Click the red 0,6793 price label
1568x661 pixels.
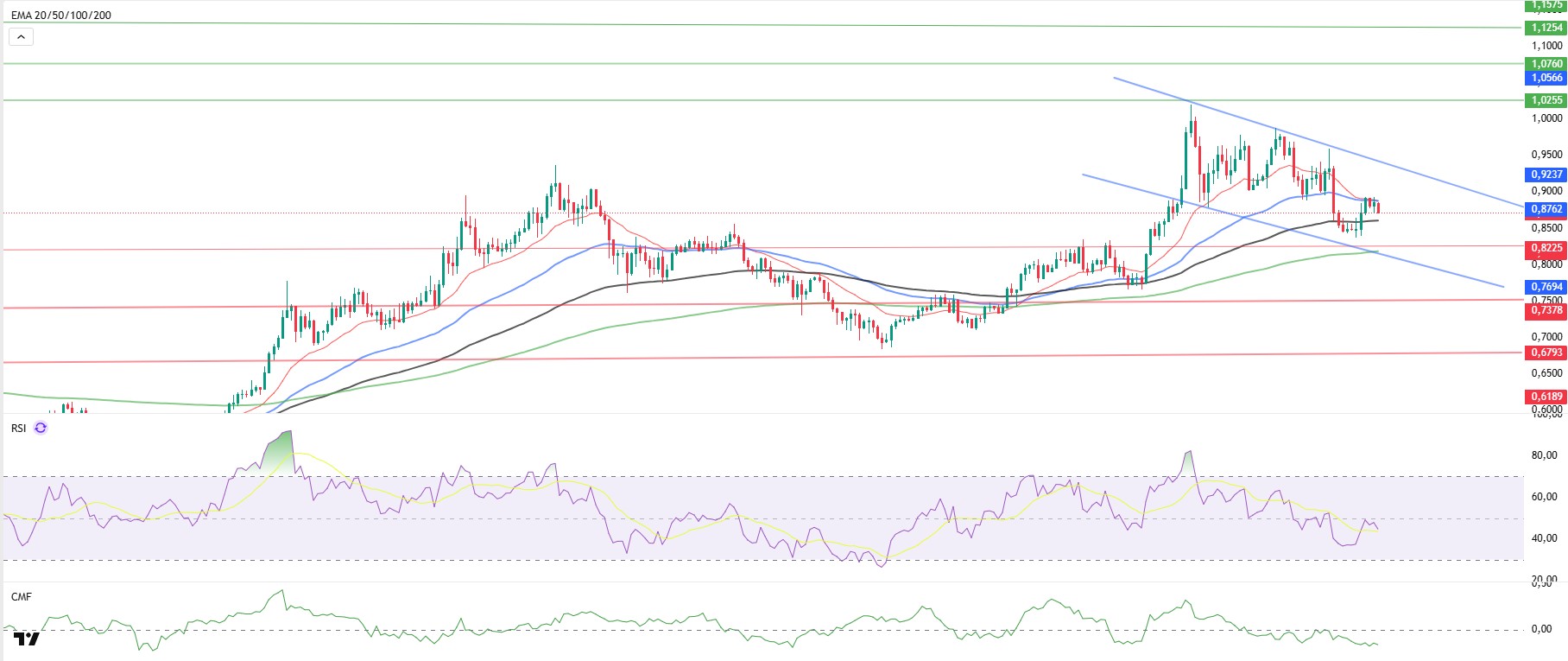[1546, 353]
